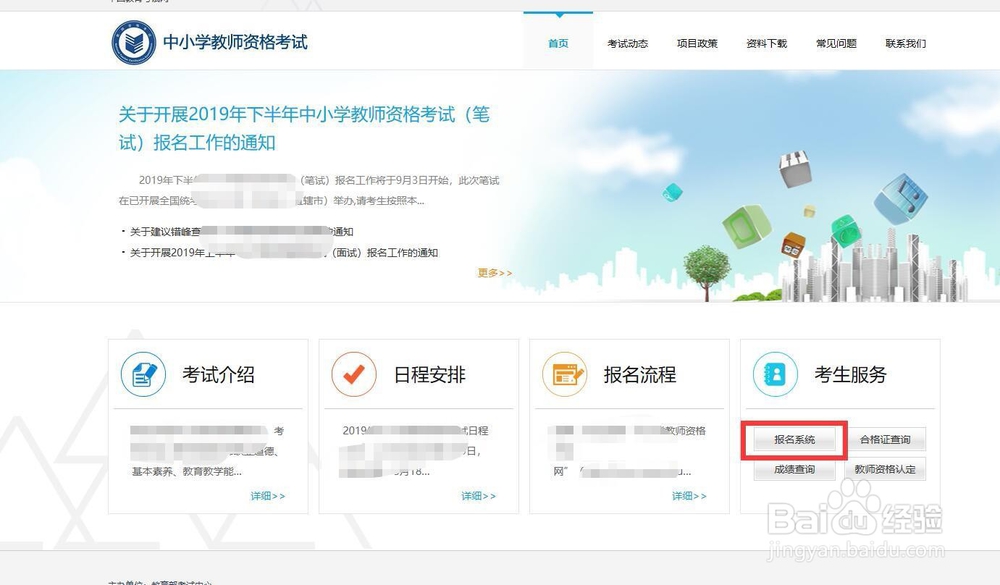Open the 报名流程 newspaper icon
Screen dimensions: 1000x585
point(565,373)
